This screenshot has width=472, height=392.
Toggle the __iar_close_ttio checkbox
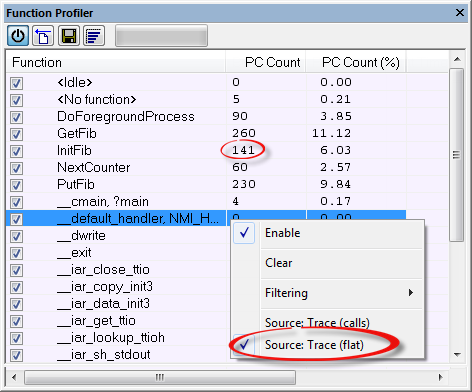pos(16,270)
